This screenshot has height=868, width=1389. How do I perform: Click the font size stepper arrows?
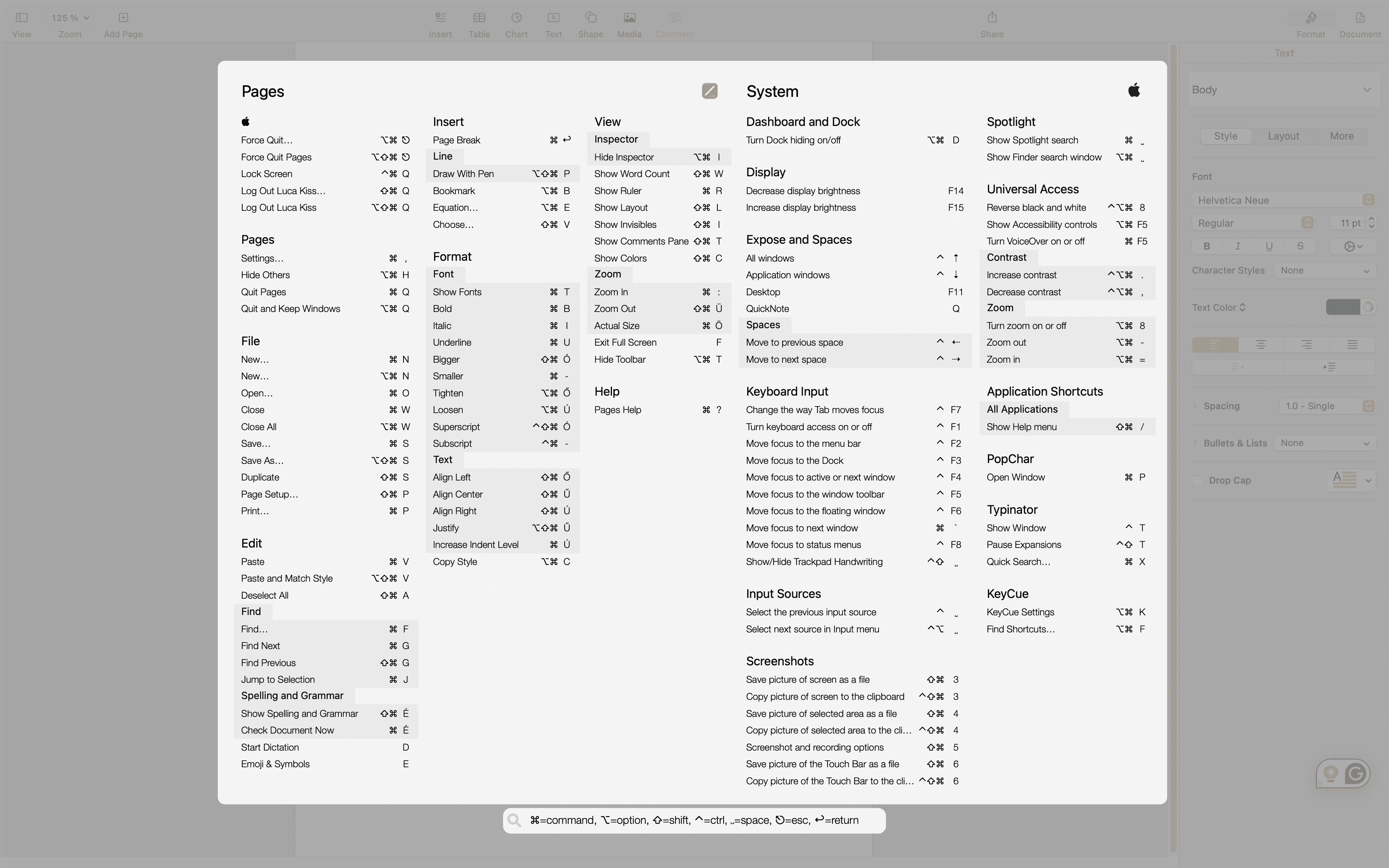pos(1371,223)
